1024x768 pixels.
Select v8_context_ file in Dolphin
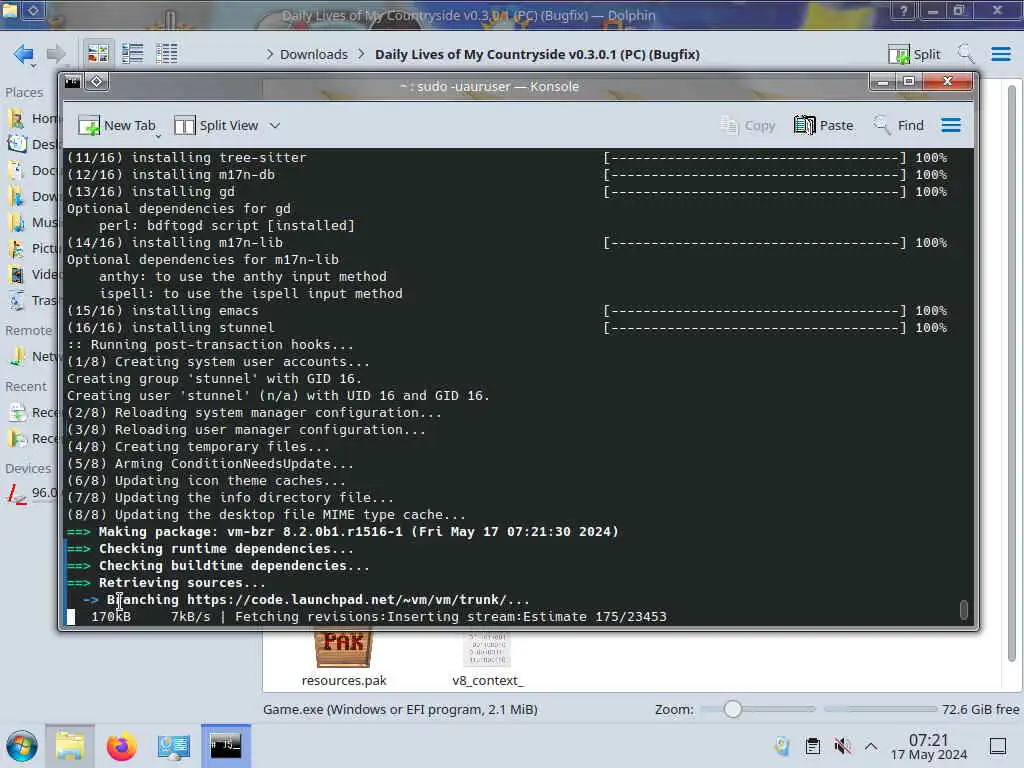coord(488,658)
